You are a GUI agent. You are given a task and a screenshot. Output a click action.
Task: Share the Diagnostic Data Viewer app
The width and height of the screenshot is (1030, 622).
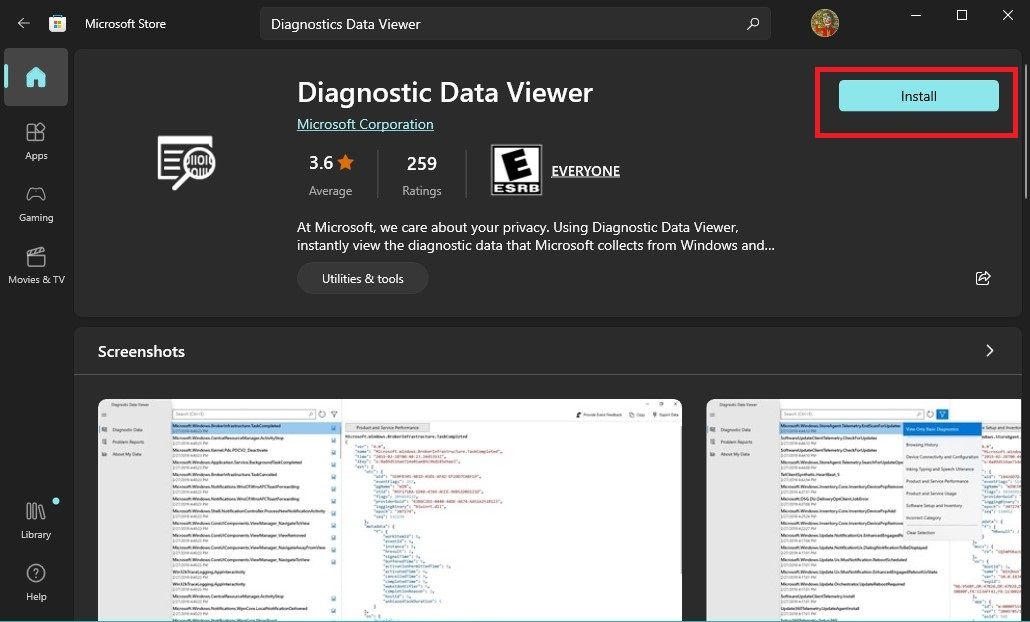click(983, 279)
